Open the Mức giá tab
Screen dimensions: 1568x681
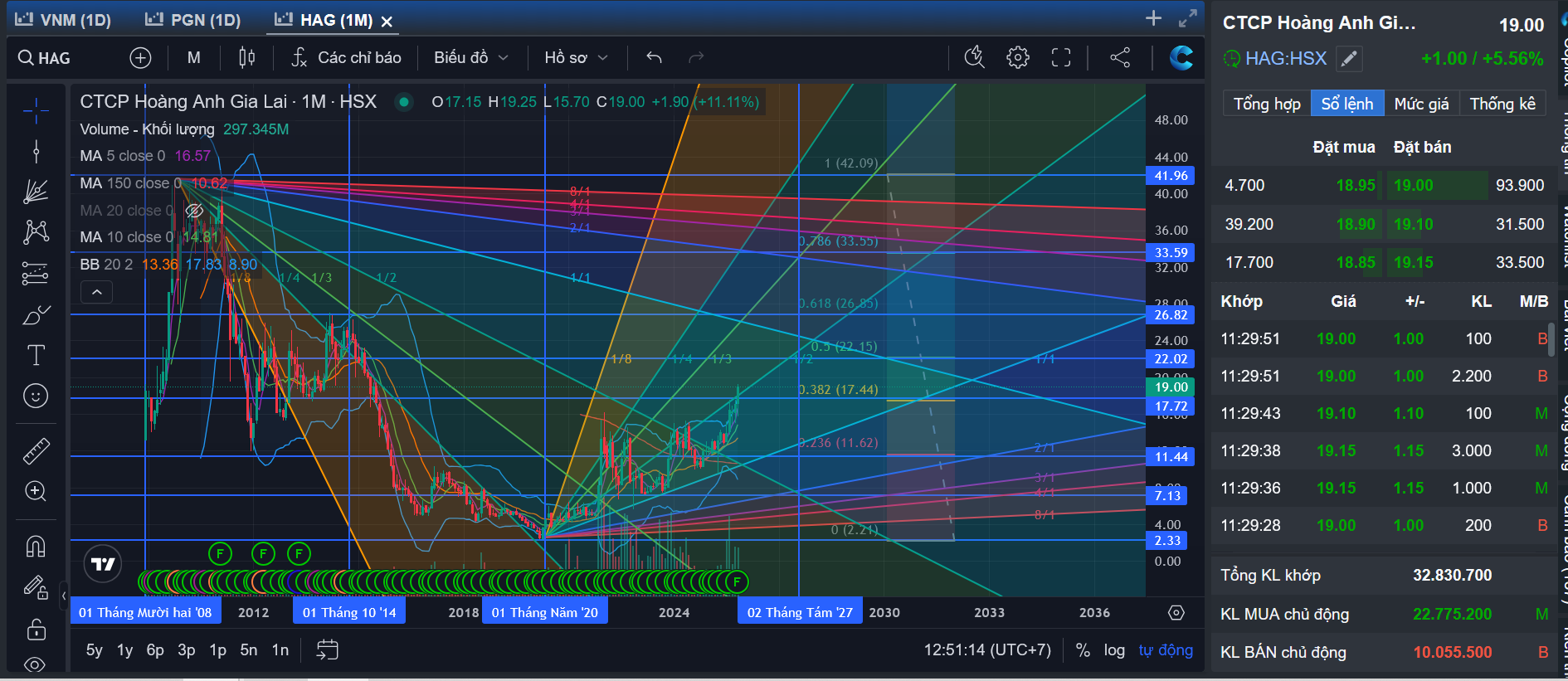pos(1422,104)
